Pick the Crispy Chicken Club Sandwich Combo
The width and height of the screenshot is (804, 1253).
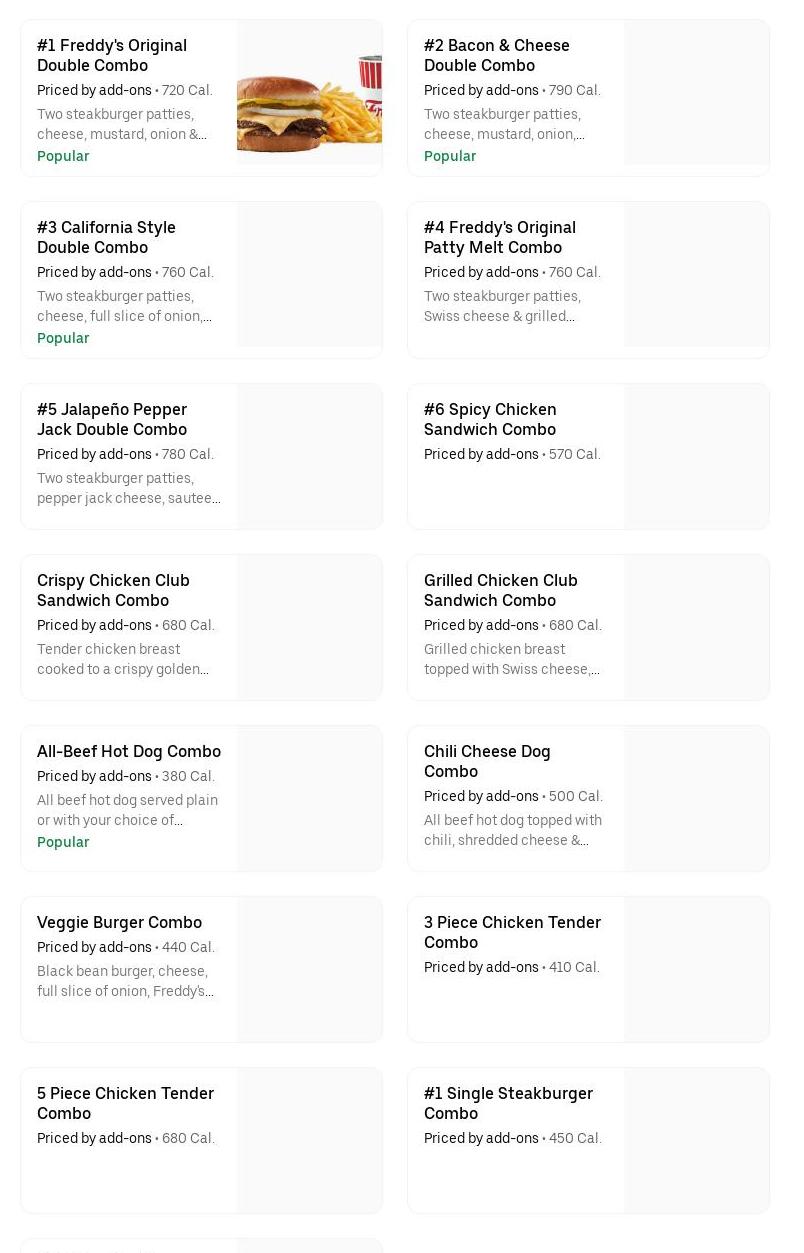click(x=113, y=591)
